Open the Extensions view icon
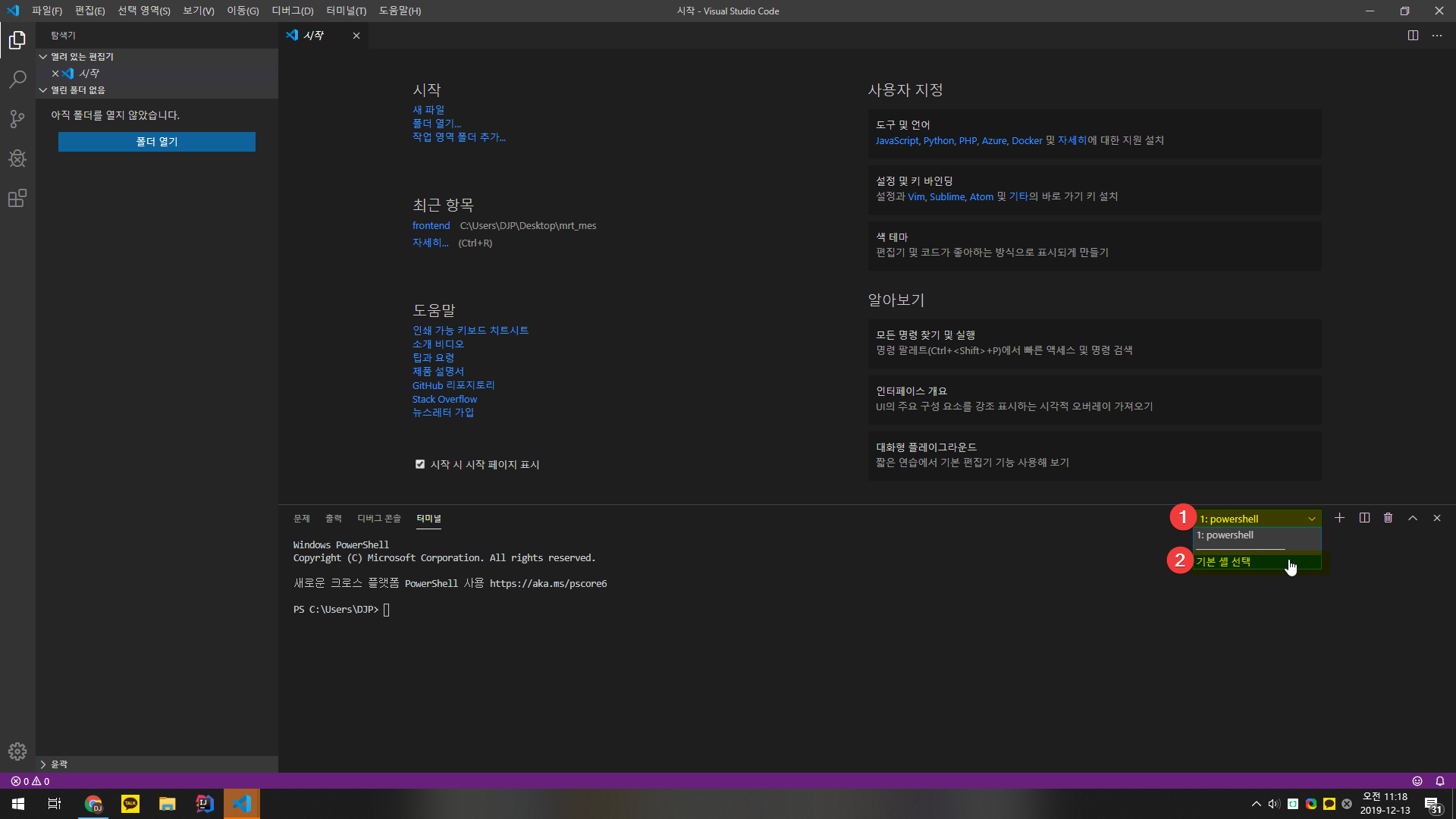This screenshot has height=819, width=1456. (x=17, y=199)
